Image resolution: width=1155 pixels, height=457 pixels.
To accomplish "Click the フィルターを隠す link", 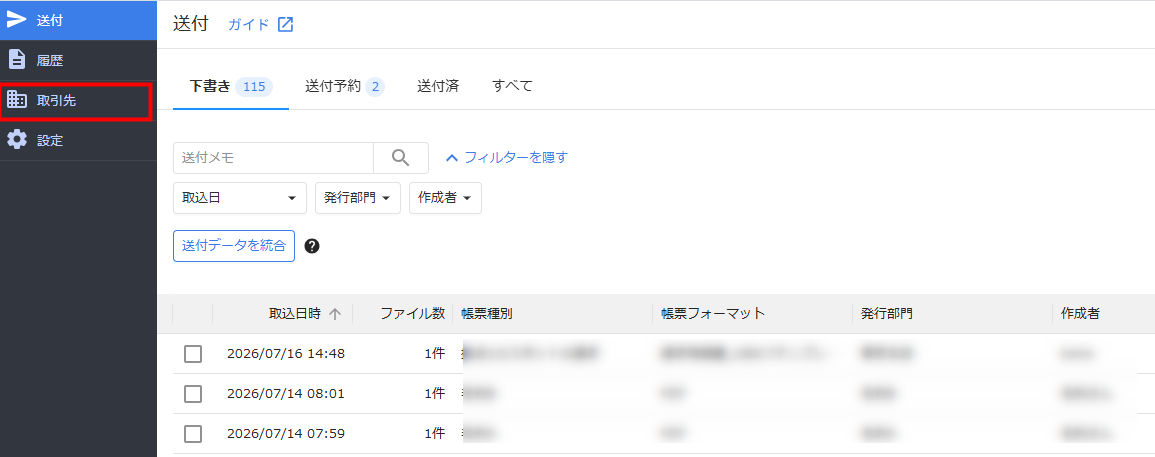I will (x=507, y=157).
